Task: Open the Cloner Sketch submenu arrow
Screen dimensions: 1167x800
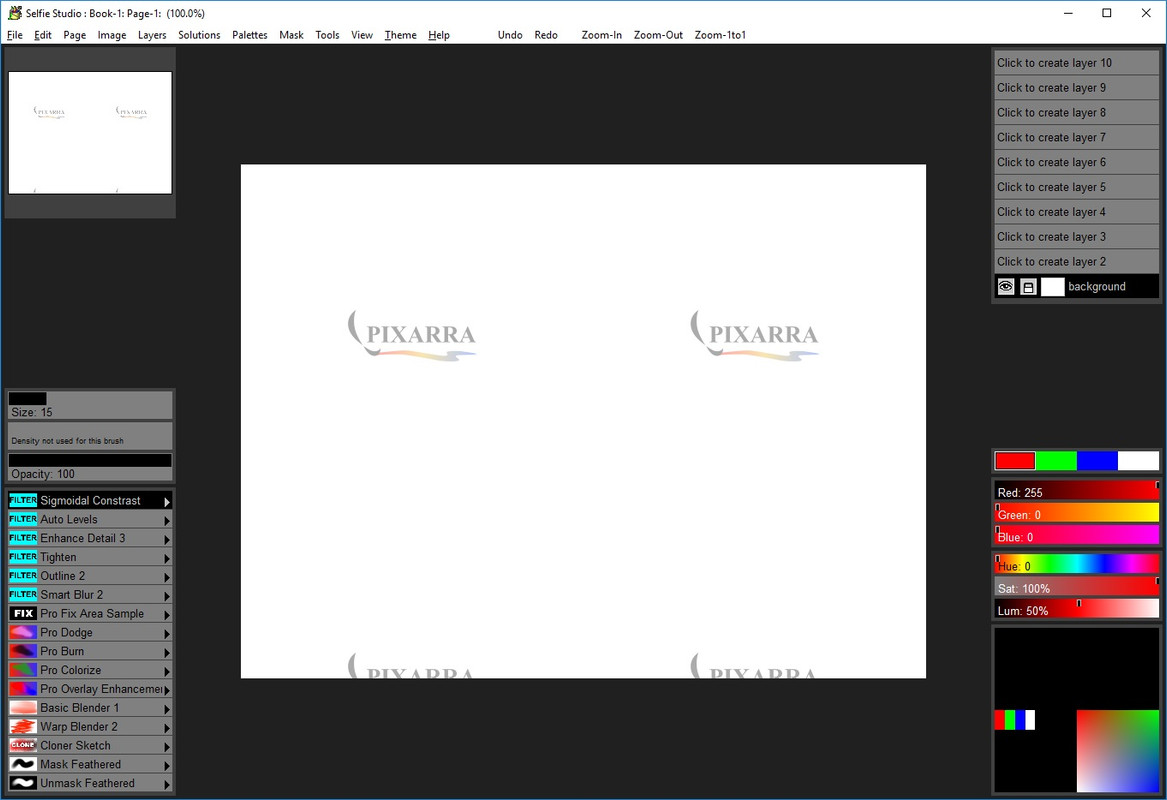Action: [x=167, y=746]
